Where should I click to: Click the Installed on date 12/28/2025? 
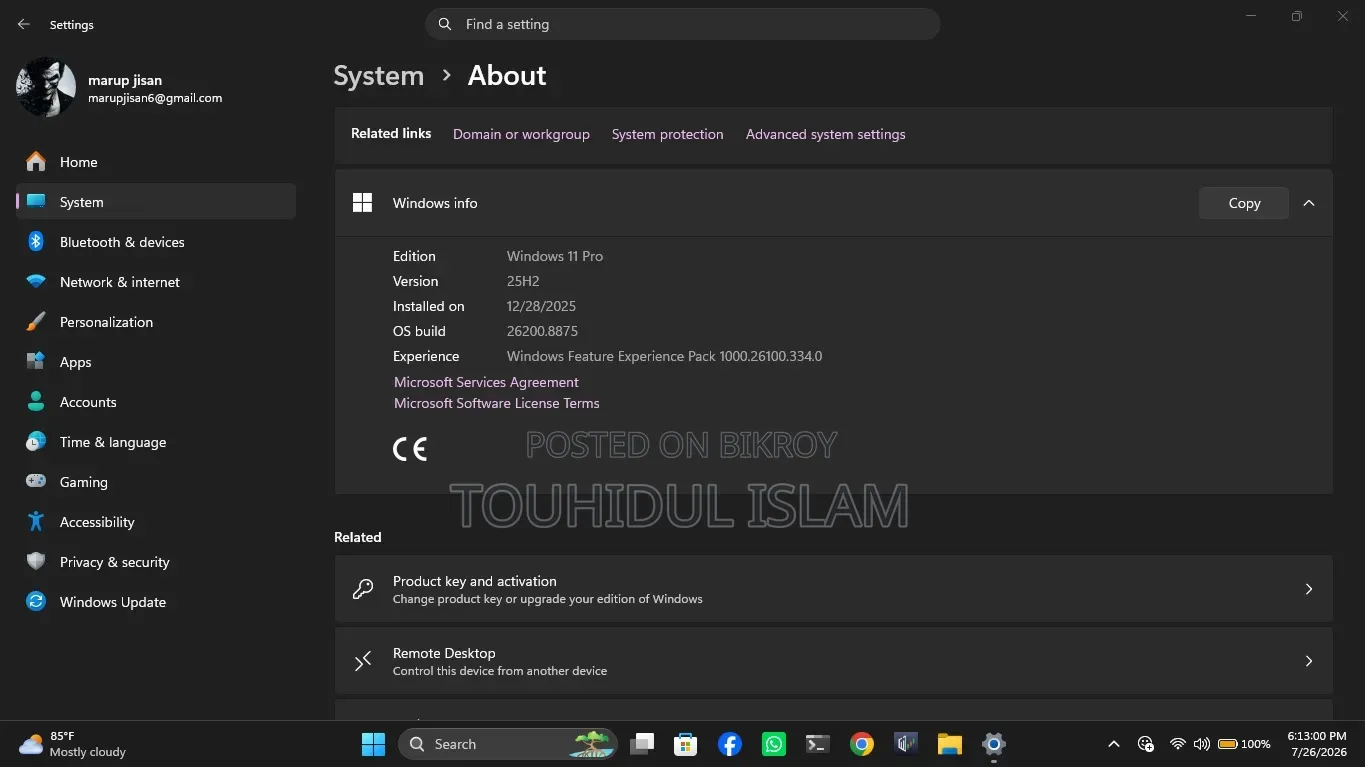[541, 306]
